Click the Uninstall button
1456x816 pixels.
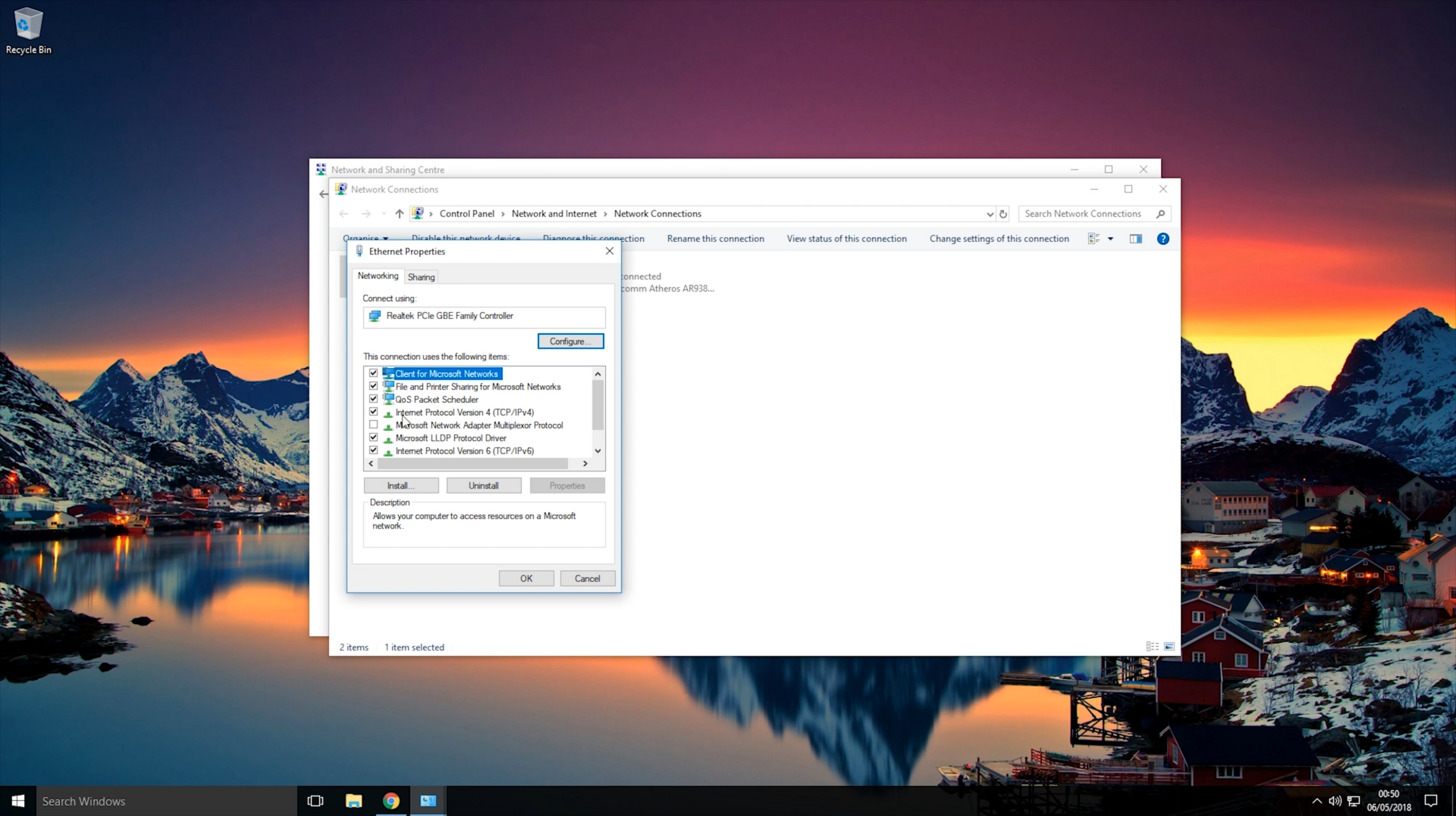483,486
